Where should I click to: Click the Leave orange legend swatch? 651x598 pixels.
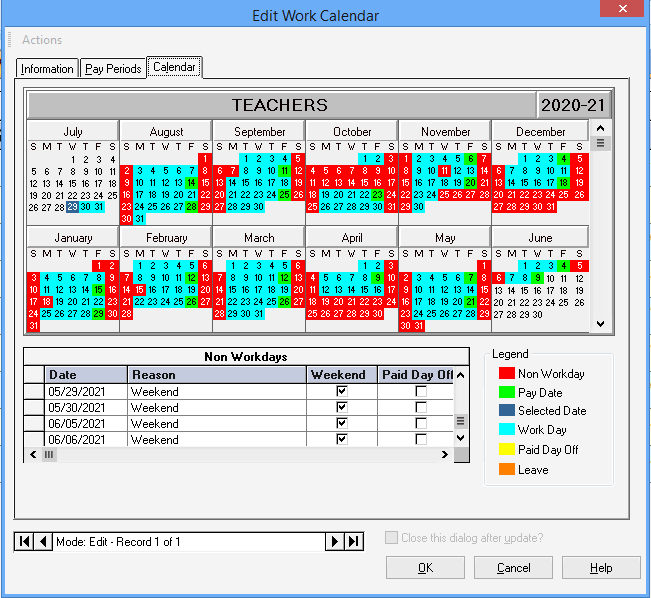(x=507, y=469)
